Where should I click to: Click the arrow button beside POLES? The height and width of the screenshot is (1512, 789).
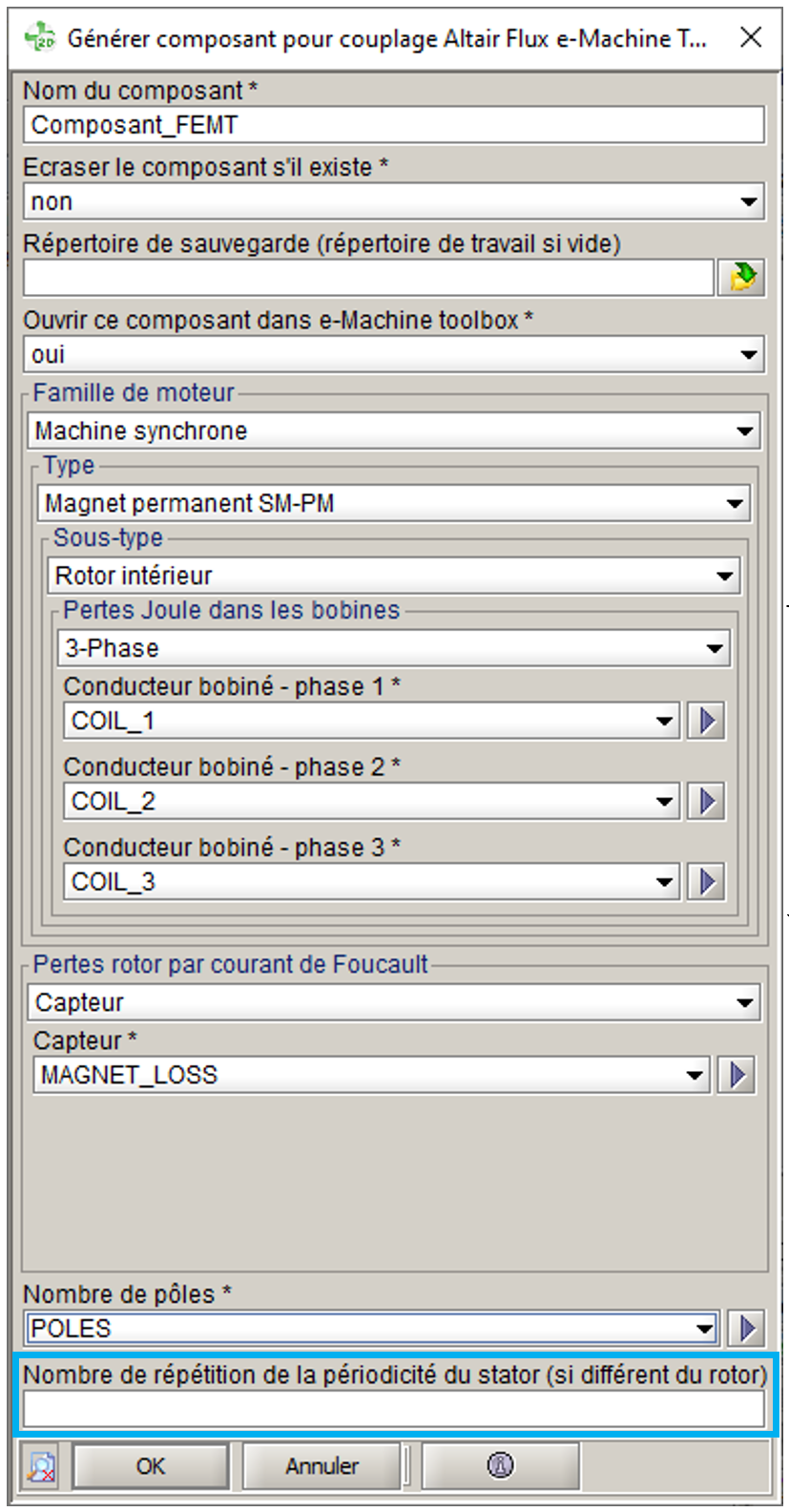click(x=747, y=1328)
